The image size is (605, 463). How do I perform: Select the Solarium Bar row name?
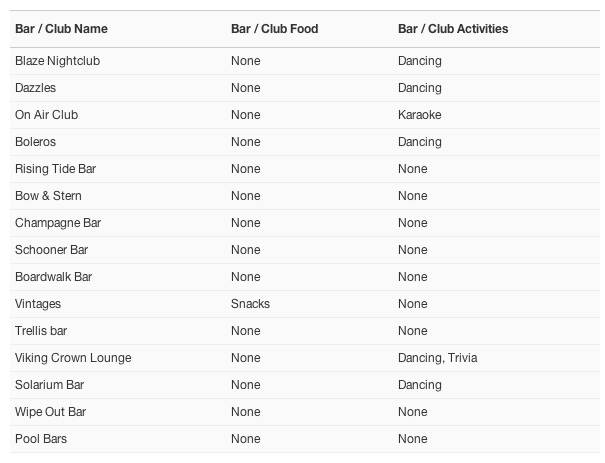coord(49,385)
